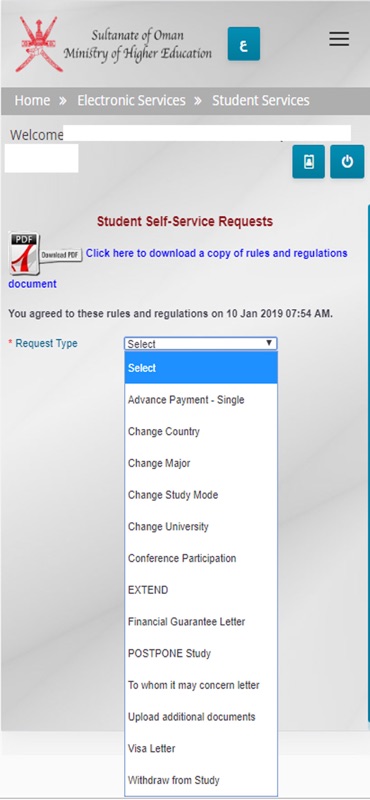Open the profile card icon button

click(308, 162)
